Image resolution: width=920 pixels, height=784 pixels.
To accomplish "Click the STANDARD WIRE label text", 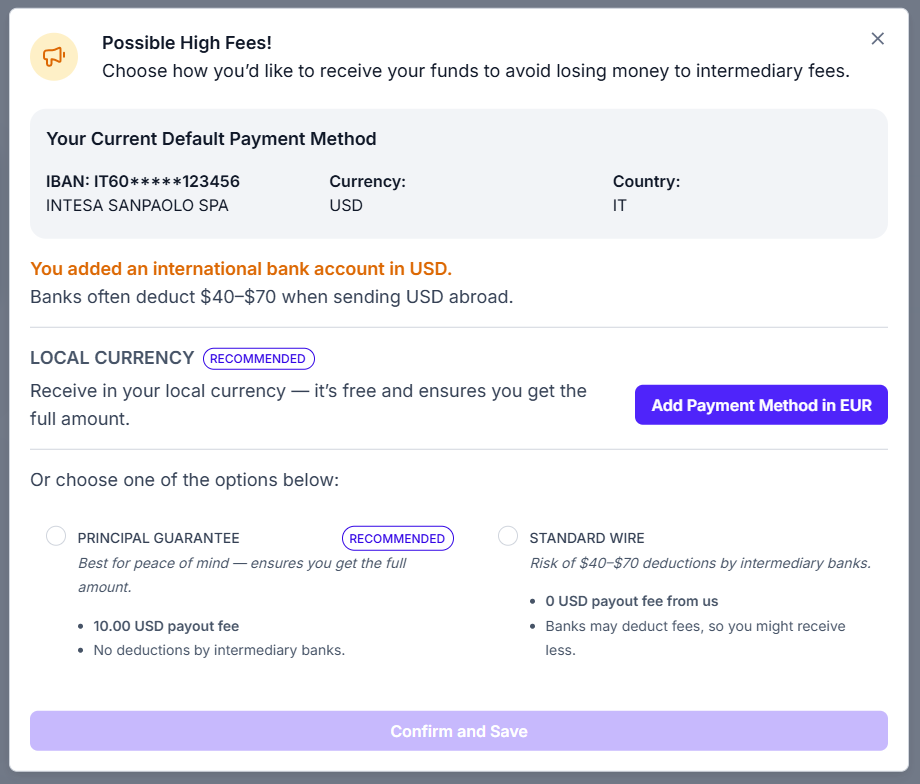I will coord(587,538).
